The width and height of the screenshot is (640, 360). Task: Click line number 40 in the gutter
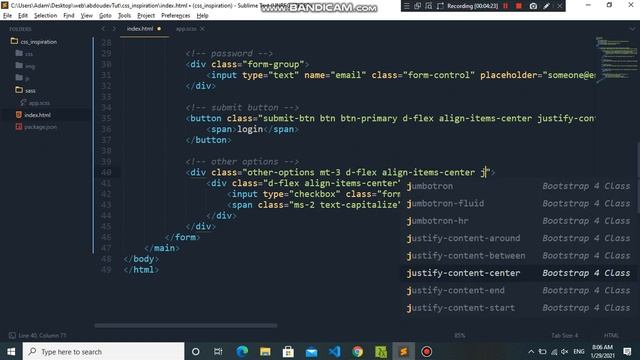pyautogui.click(x=106, y=172)
